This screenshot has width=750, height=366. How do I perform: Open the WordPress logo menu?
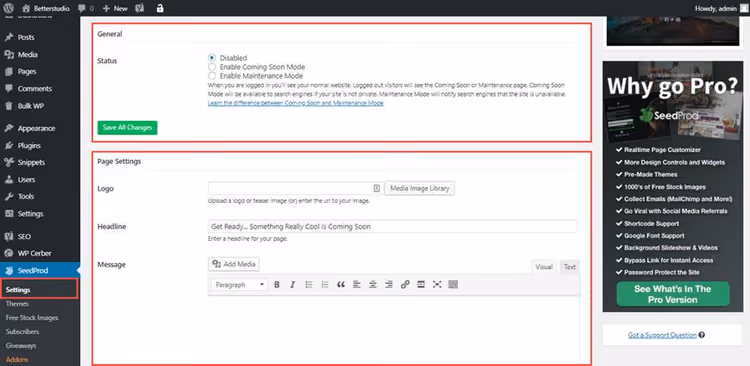(9, 8)
